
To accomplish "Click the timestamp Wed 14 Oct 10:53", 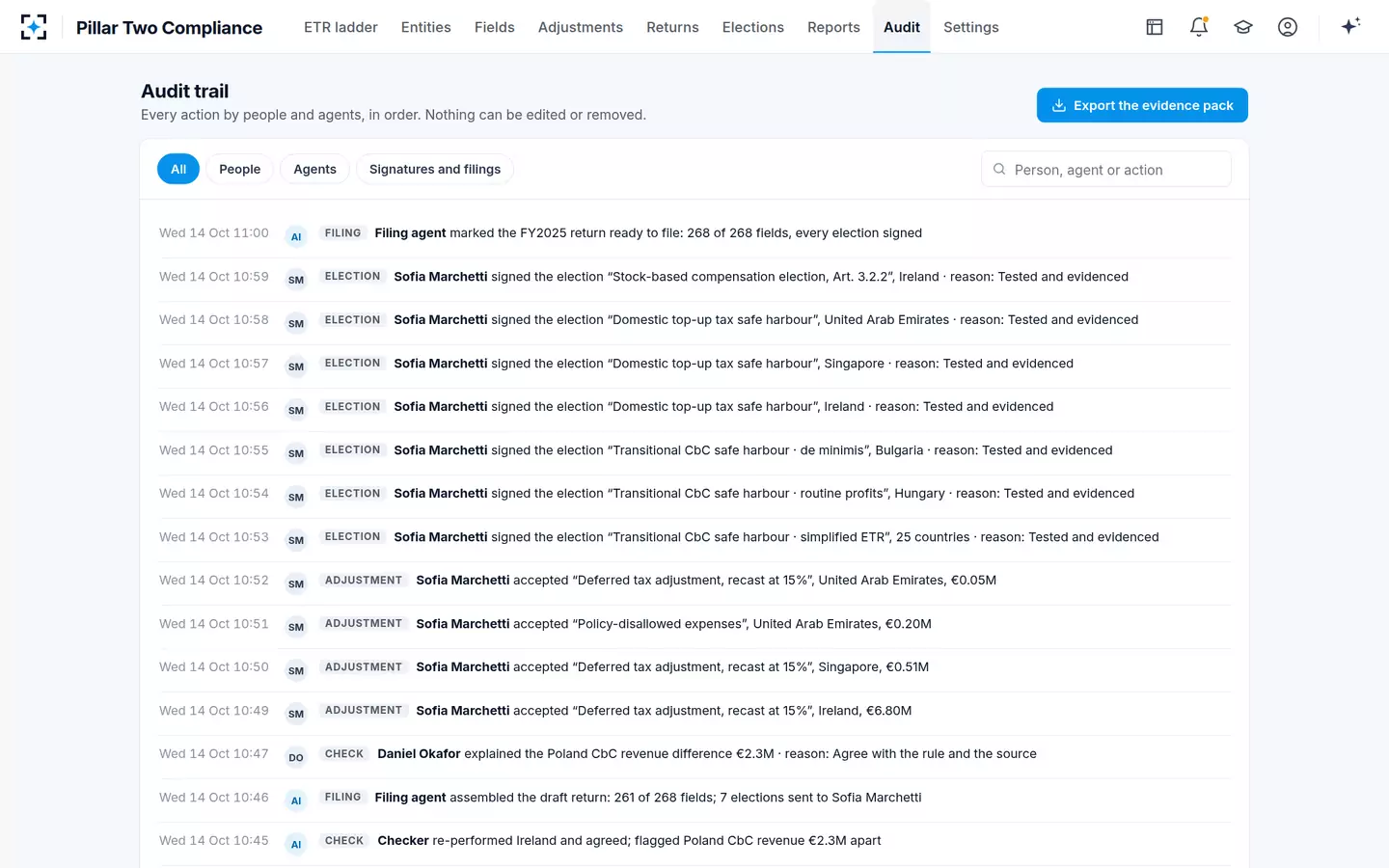I will tap(214, 537).
